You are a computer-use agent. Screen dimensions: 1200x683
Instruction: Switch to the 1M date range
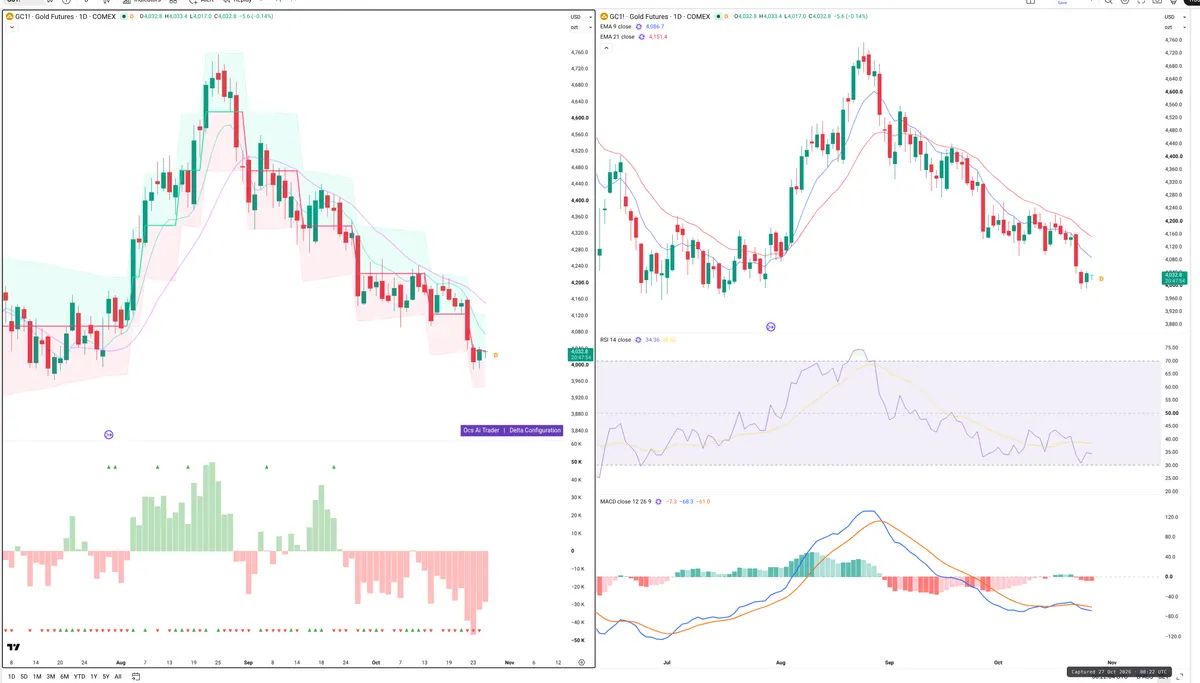37,677
